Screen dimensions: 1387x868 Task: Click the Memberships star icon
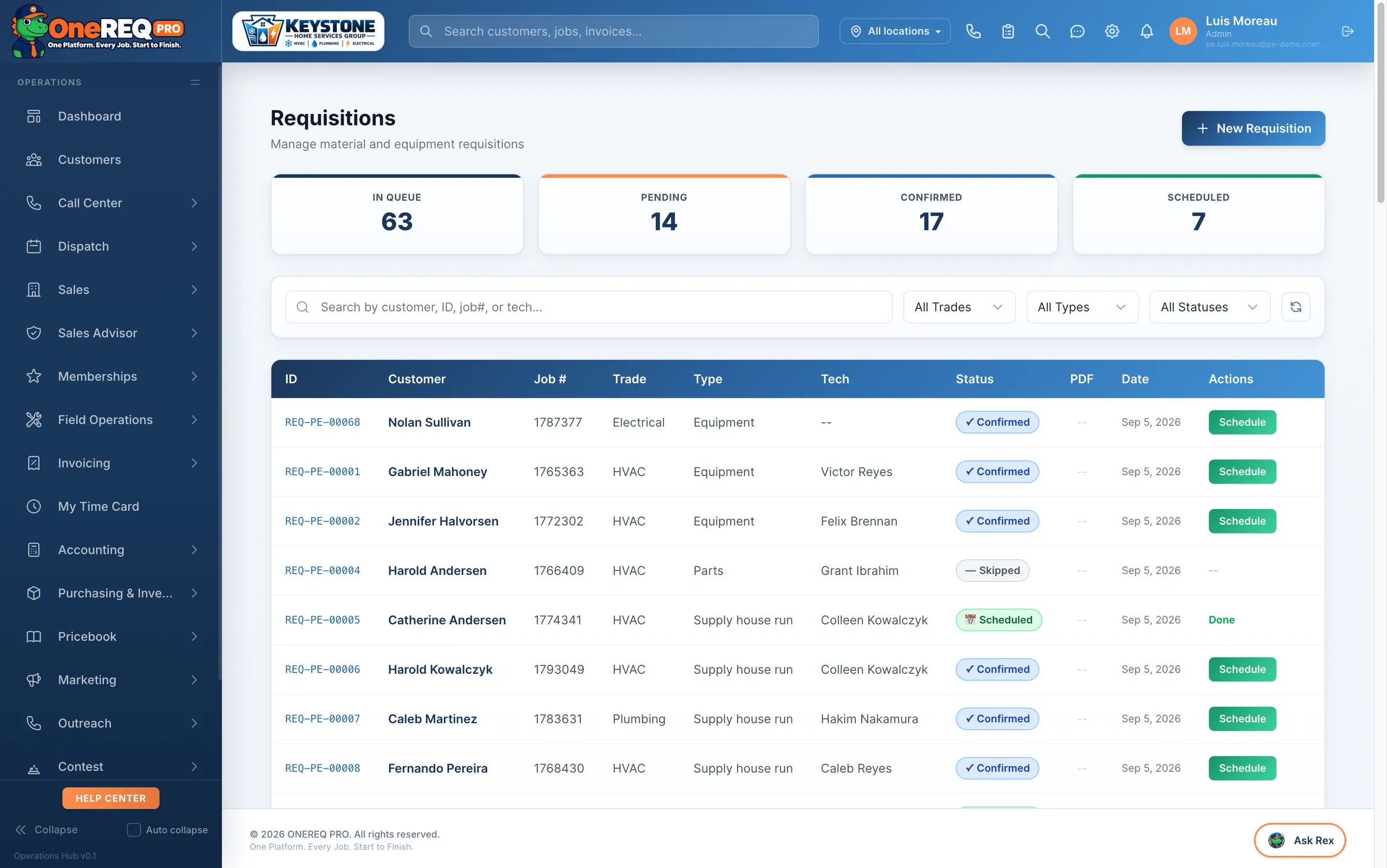(34, 376)
